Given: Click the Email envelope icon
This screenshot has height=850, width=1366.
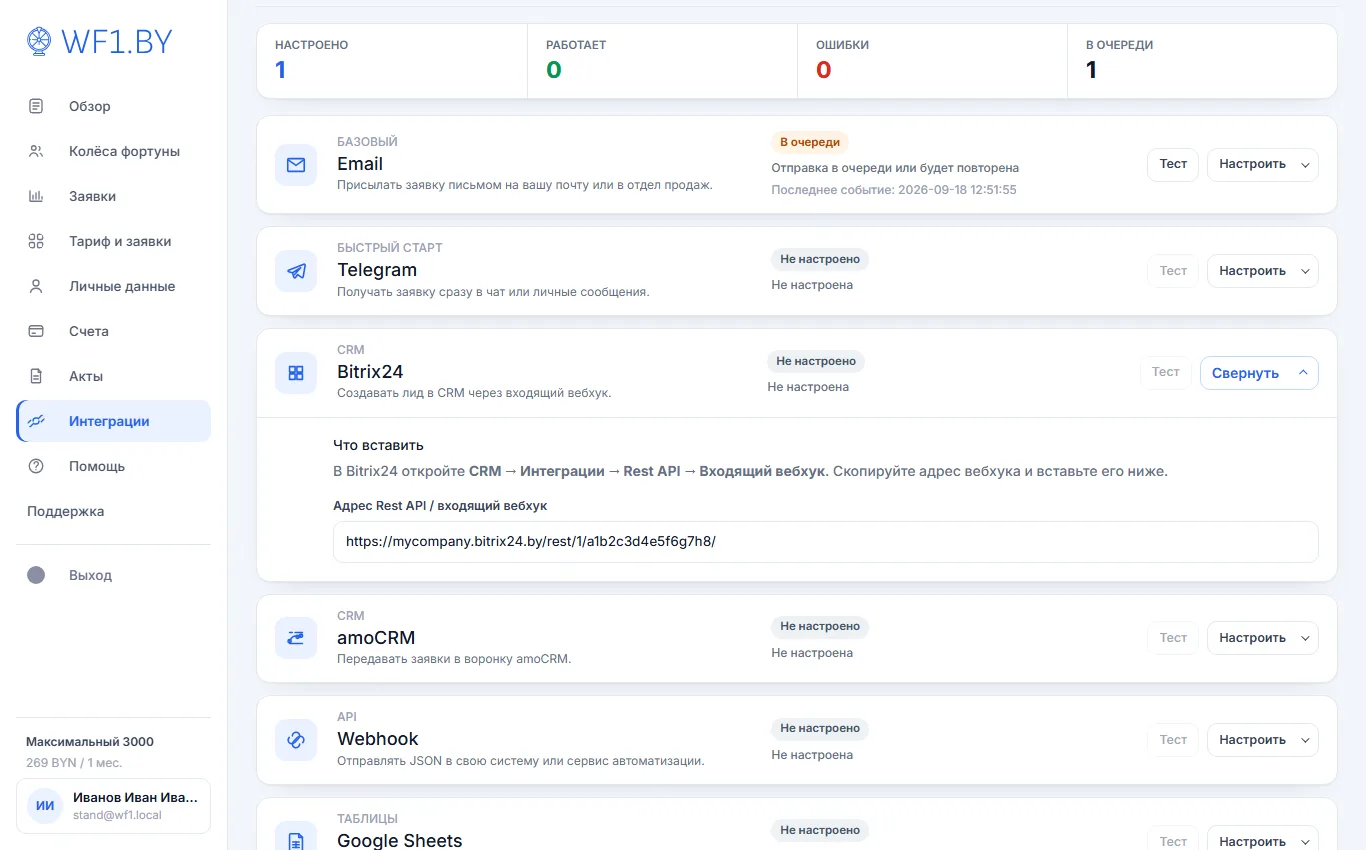Looking at the screenshot, I should (x=296, y=165).
